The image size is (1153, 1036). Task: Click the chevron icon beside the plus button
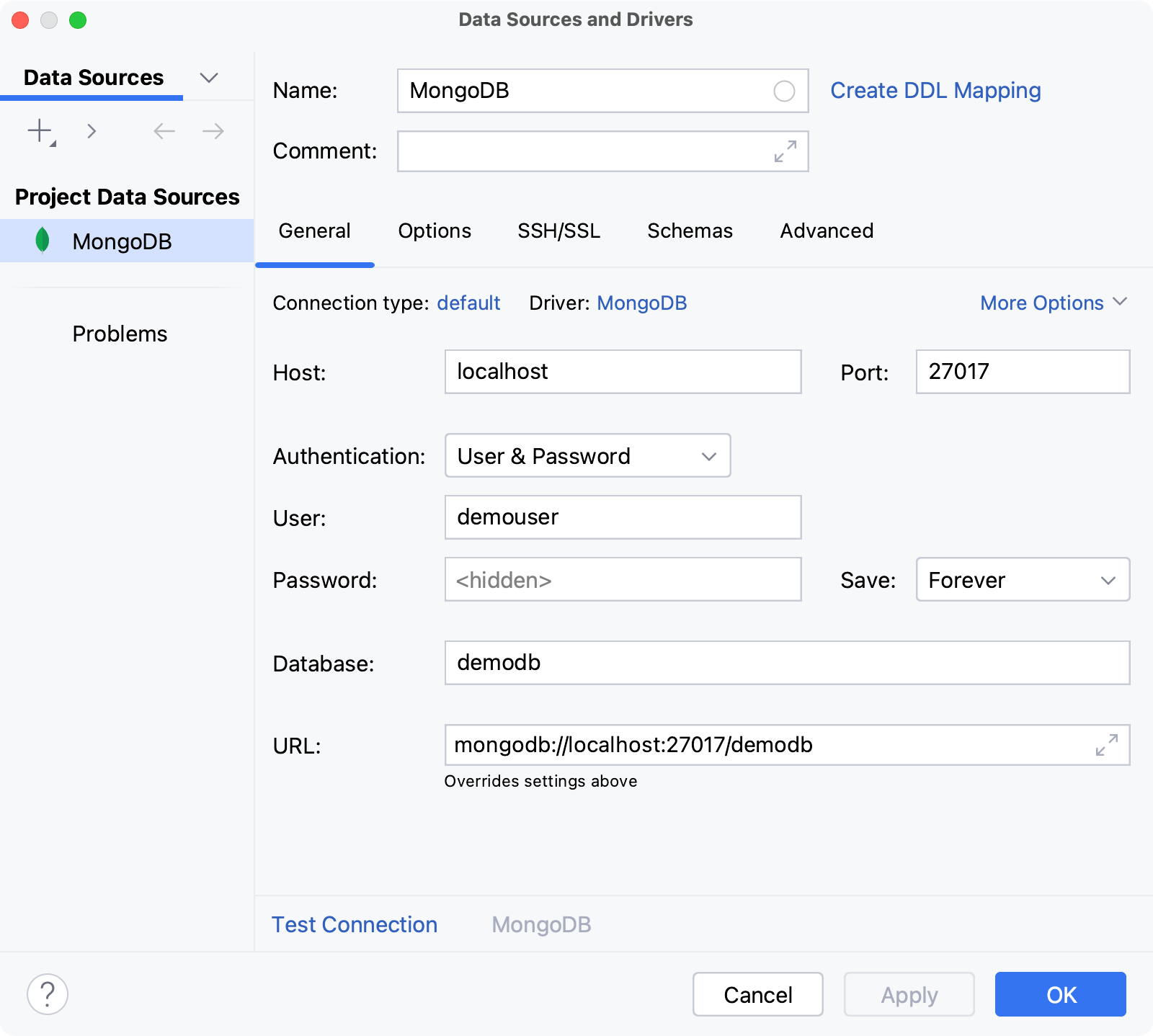pos(92,131)
